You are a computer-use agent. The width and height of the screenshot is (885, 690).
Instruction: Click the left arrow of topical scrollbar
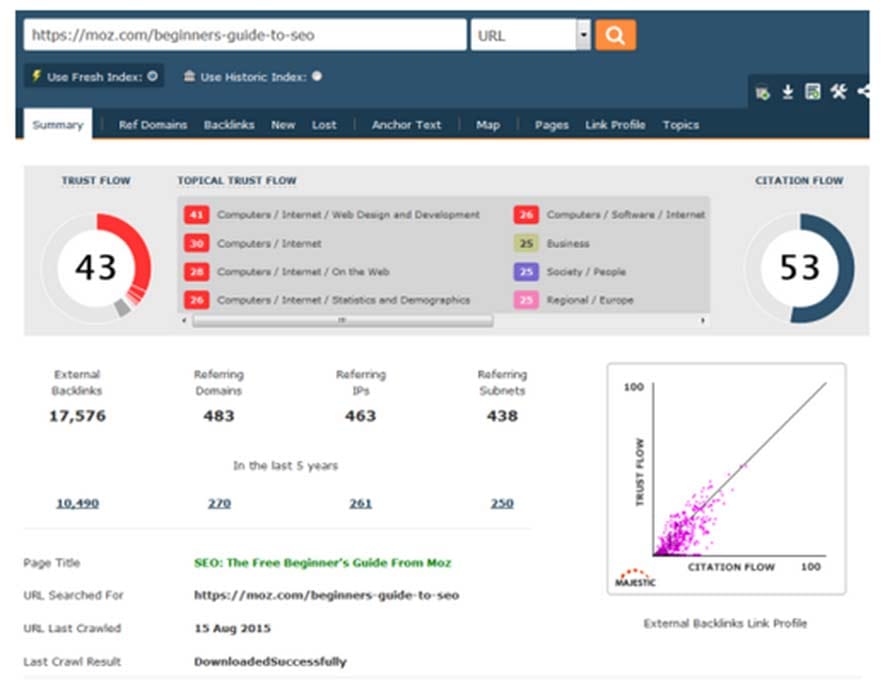click(x=185, y=320)
